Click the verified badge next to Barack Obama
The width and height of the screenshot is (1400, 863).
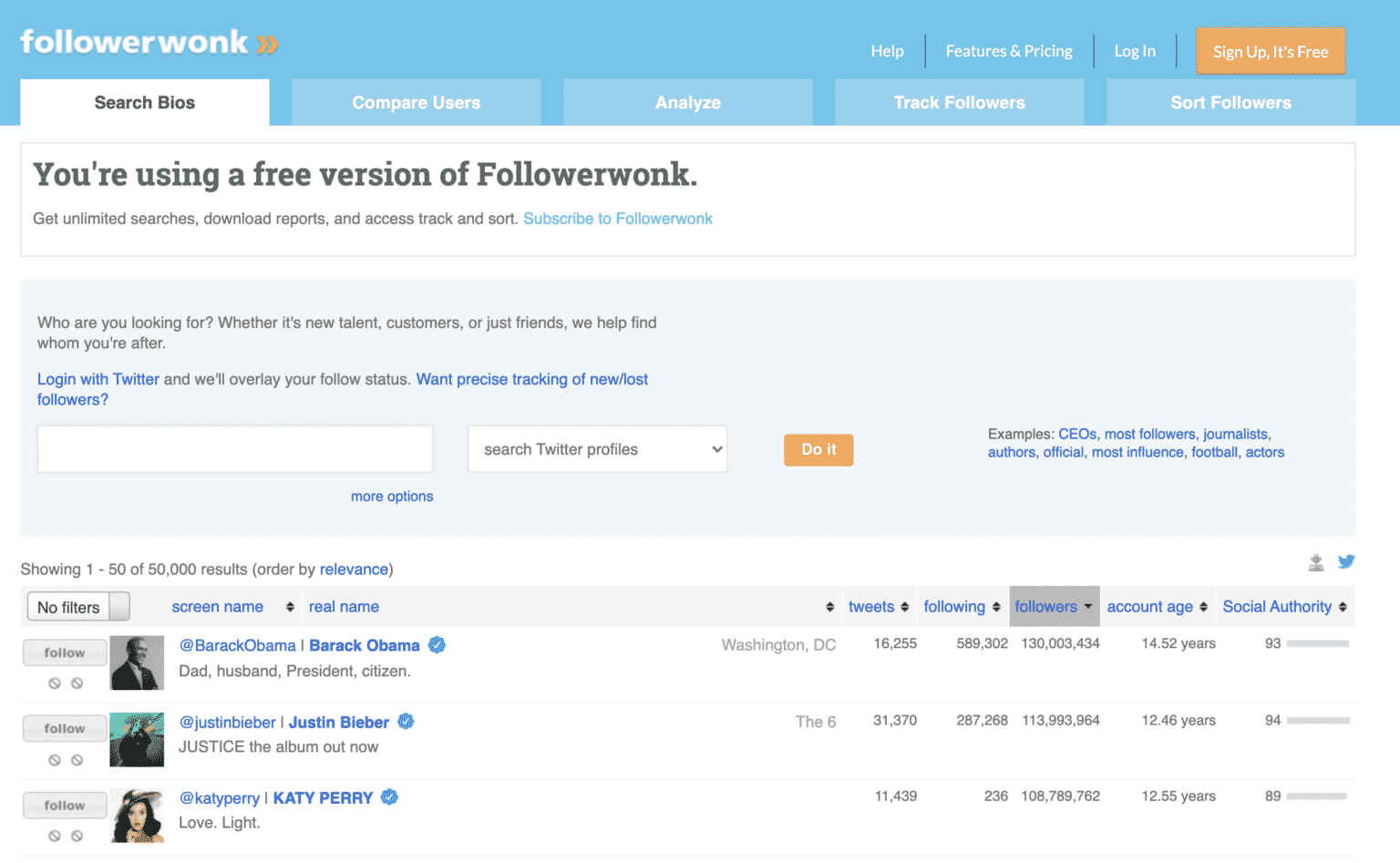436,644
